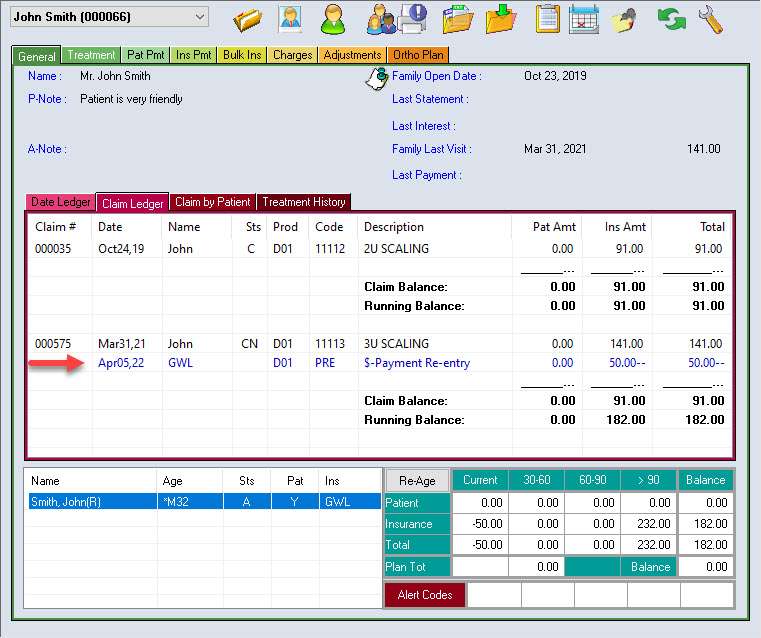The width and height of the screenshot is (761, 638).
Task: Click the Patient is very friendly note
Action: coord(131,99)
